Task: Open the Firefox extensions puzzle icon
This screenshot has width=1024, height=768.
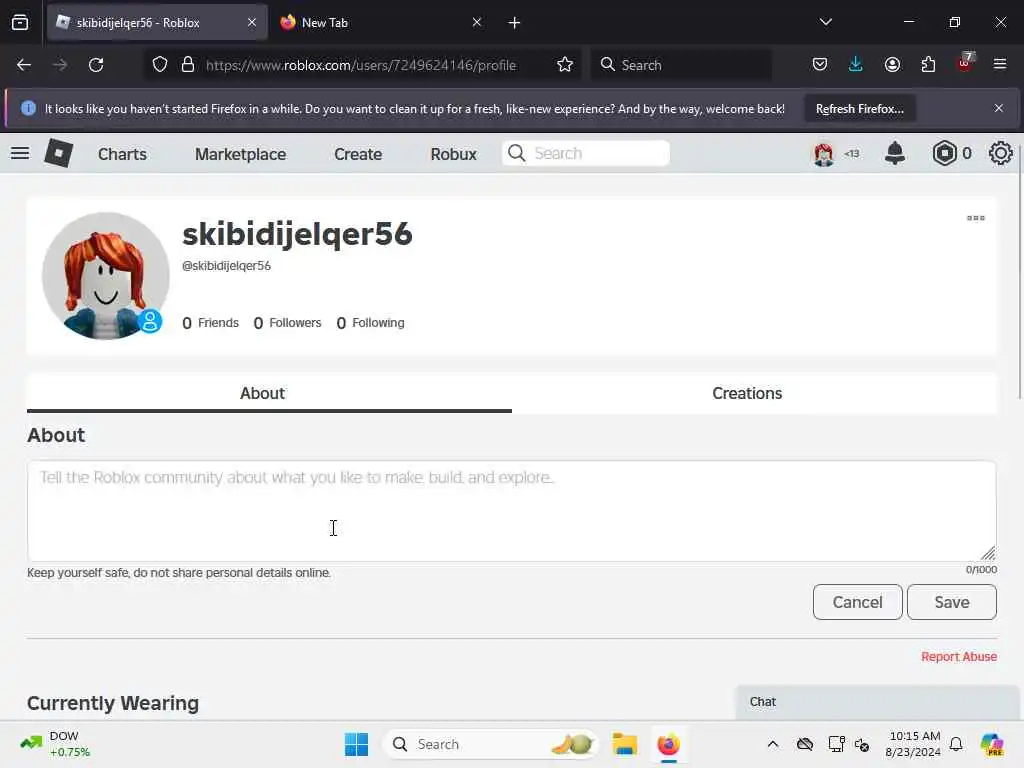Action: [928, 65]
